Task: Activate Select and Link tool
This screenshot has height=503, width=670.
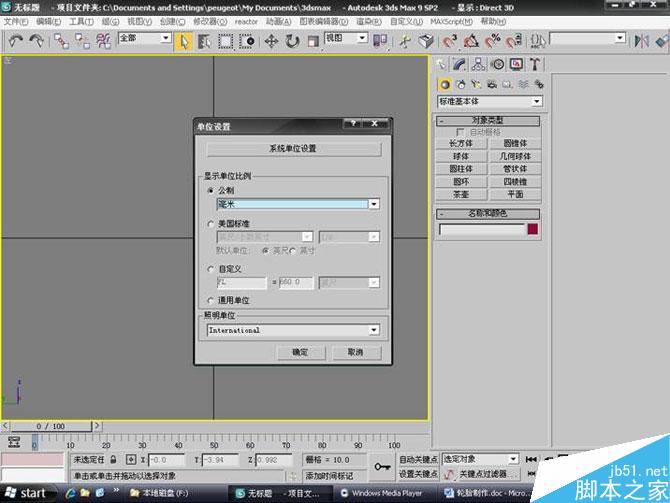Action: [61, 41]
